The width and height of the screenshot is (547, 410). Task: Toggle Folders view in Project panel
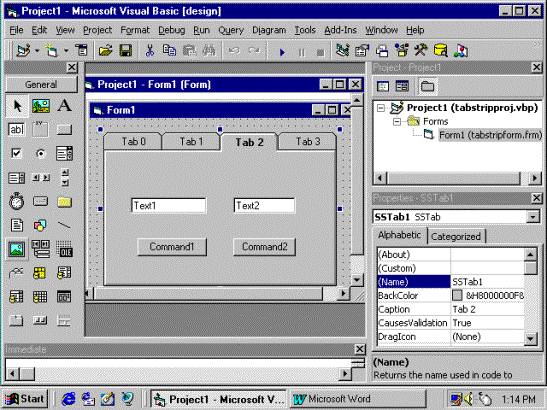pyautogui.click(x=427, y=86)
